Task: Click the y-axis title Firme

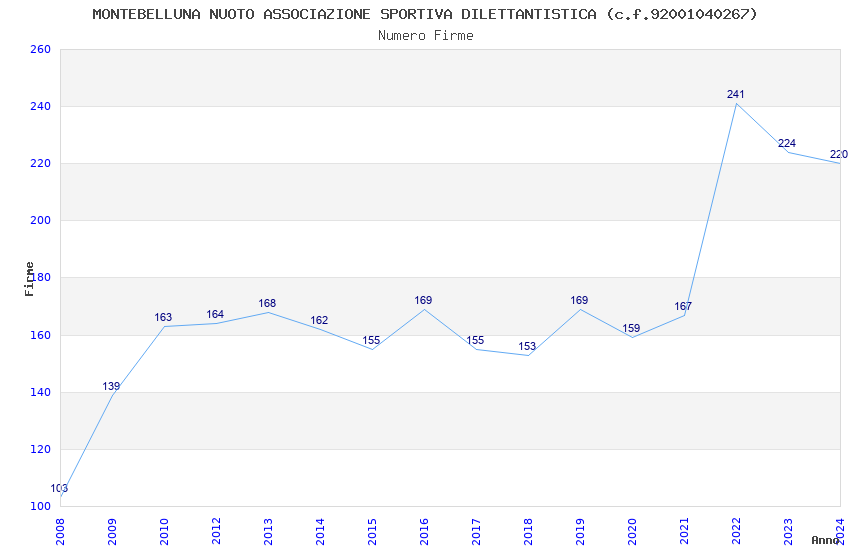Action: (x=29, y=279)
